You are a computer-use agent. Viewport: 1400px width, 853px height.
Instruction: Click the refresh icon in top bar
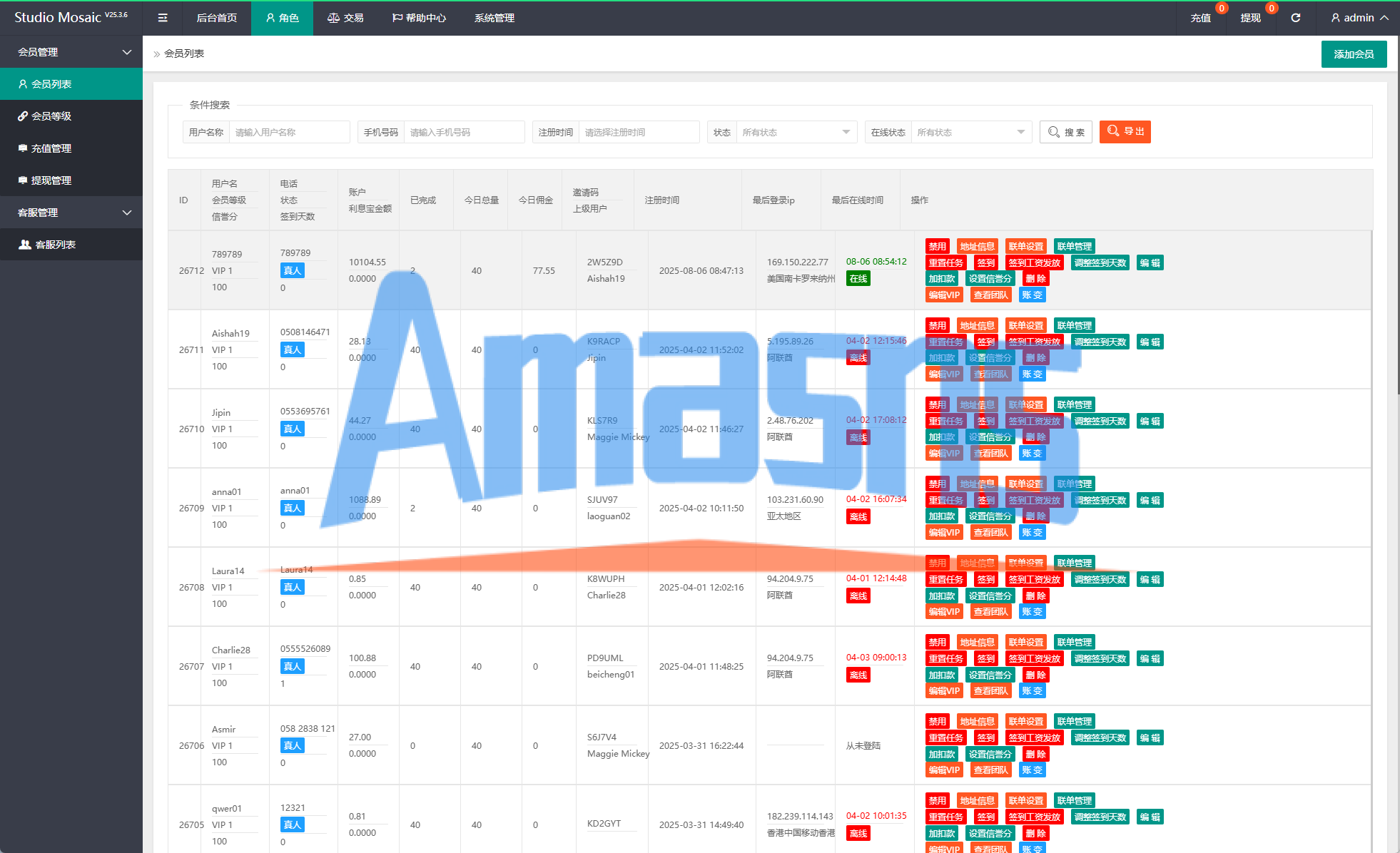[1296, 18]
